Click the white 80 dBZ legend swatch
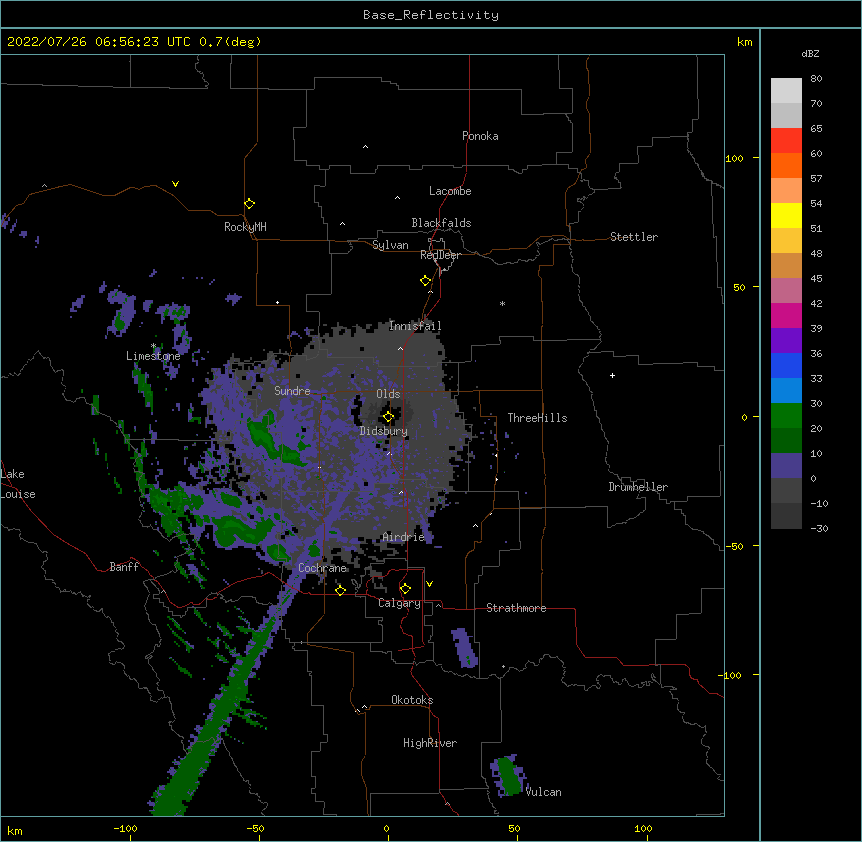The image size is (862, 842). pos(786,91)
